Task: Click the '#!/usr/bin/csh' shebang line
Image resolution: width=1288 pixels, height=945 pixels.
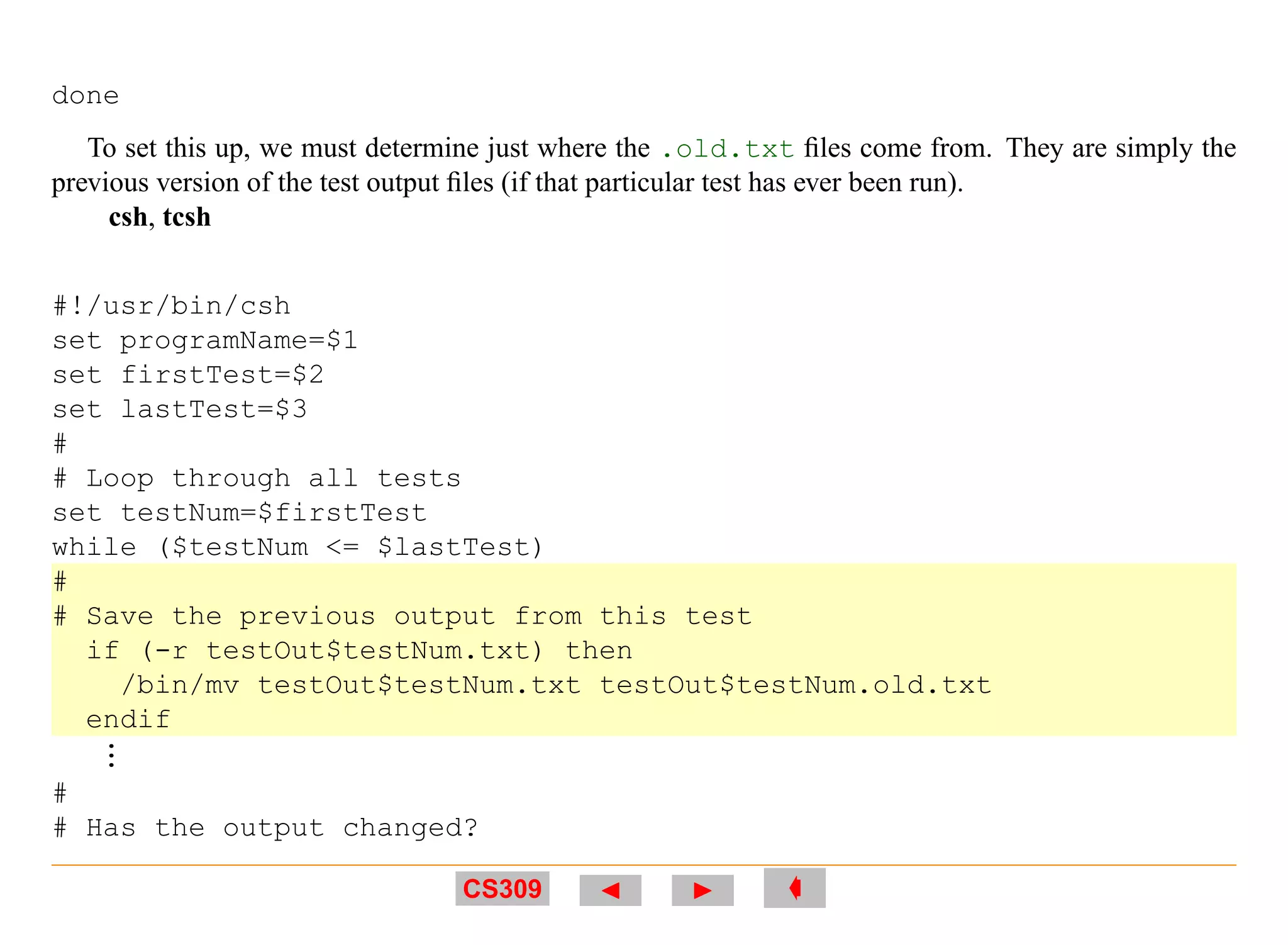Action: (x=171, y=306)
